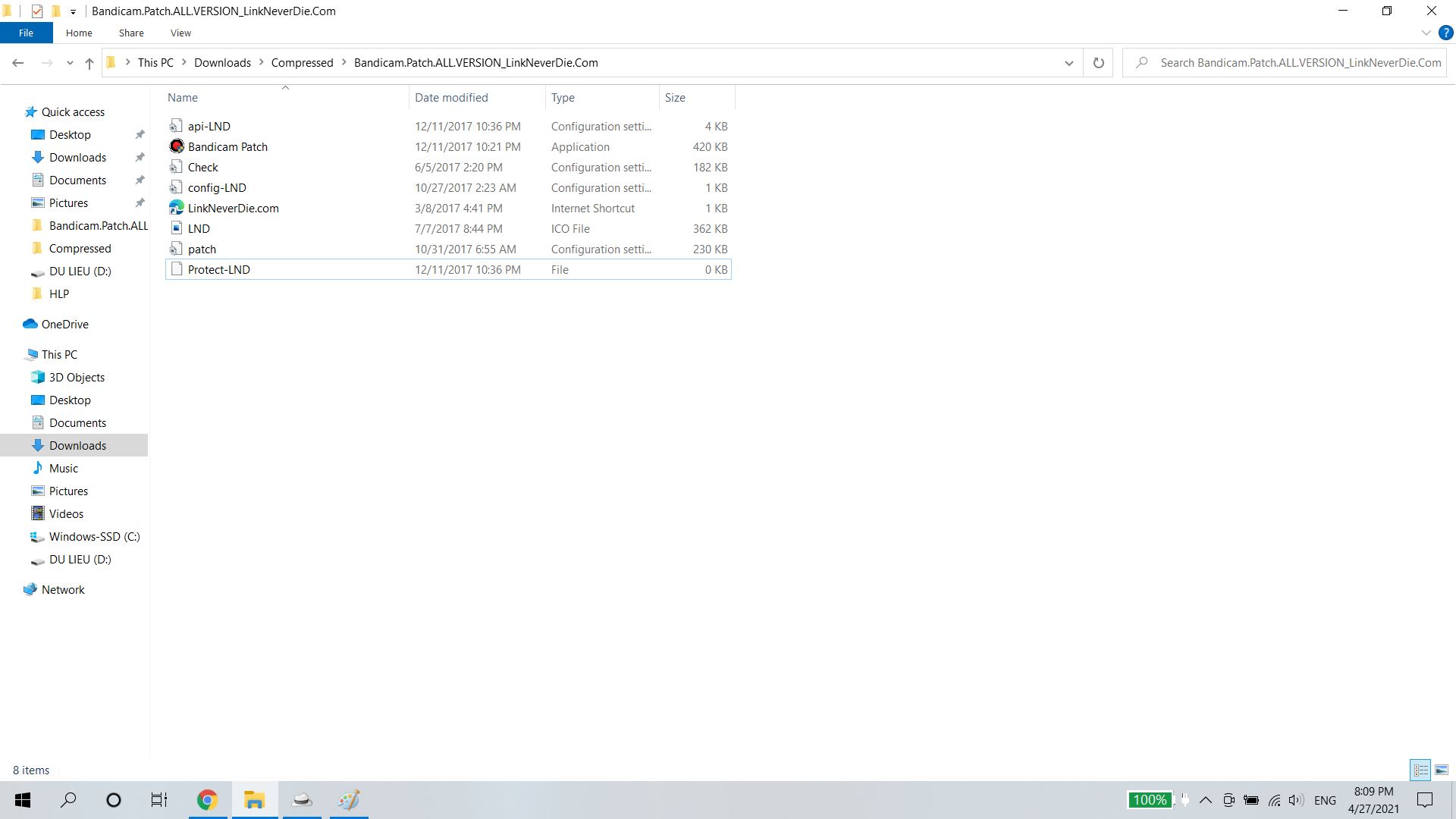The height and width of the screenshot is (819, 1456).
Task: Open the Bandicam Patch application
Action: (227, 146)
